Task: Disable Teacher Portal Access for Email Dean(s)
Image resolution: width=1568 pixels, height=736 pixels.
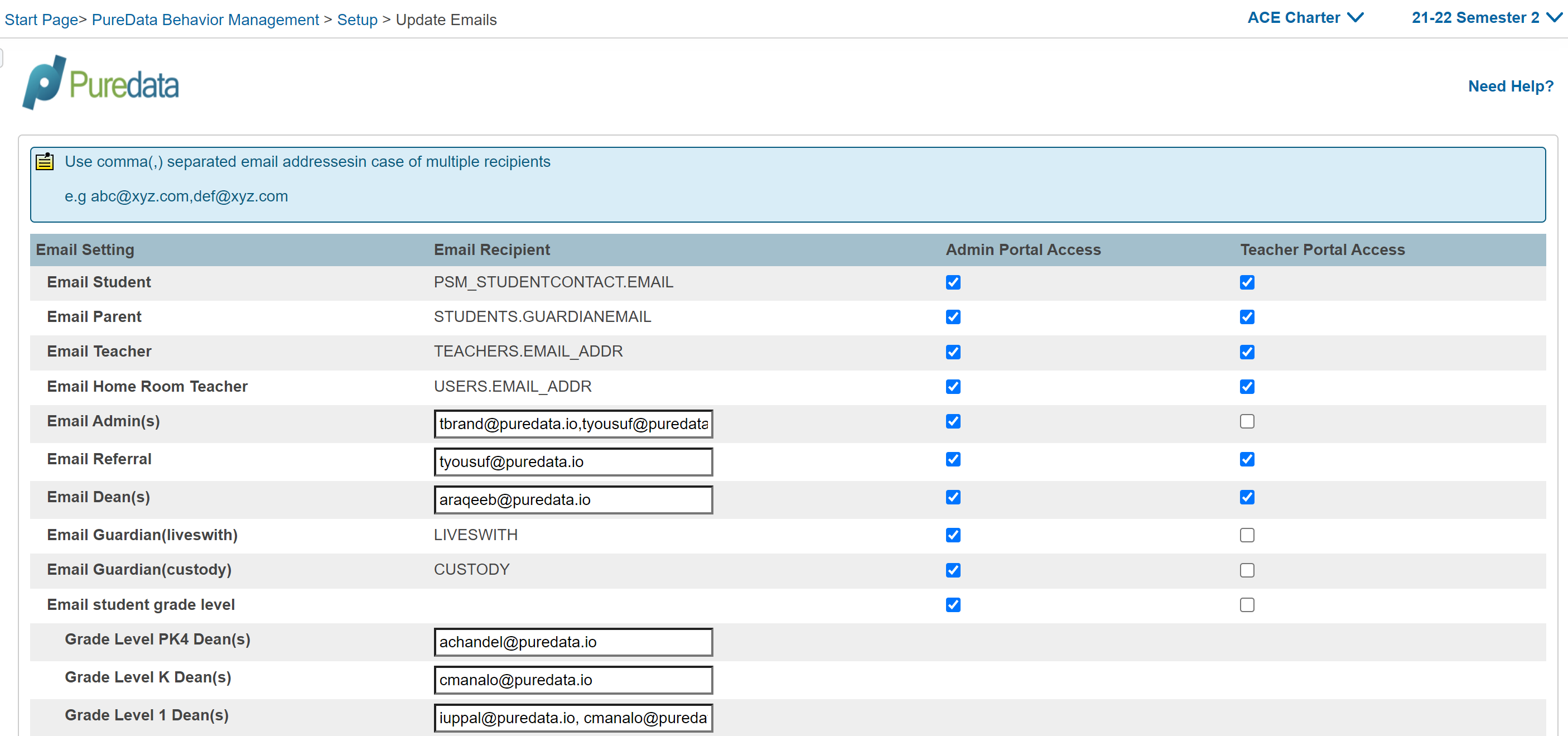Action: 1247,497
